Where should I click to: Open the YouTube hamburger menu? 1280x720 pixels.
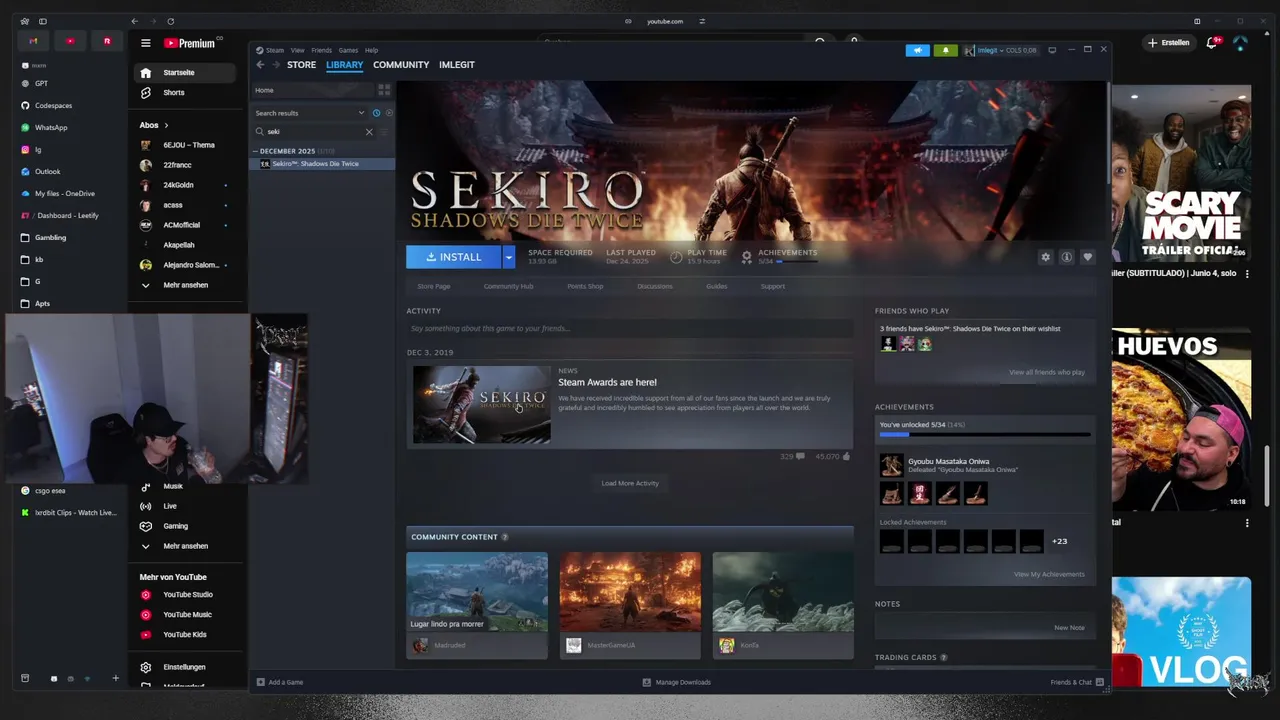pos(146,43)
